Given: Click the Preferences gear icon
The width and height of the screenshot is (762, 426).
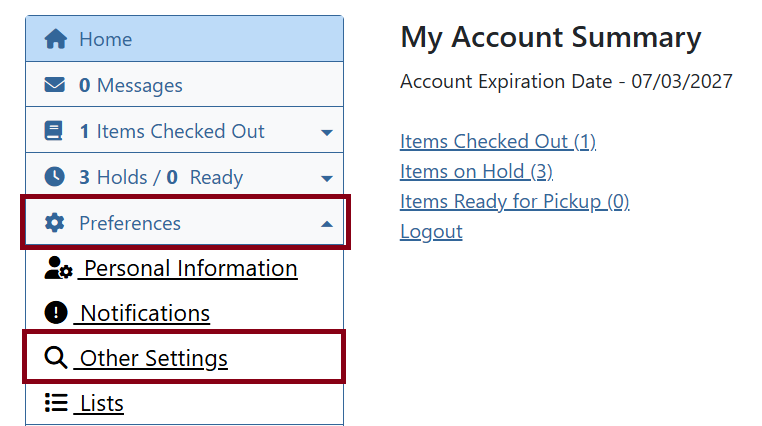Looking at the screenshot, I should (x=55, y=223).
